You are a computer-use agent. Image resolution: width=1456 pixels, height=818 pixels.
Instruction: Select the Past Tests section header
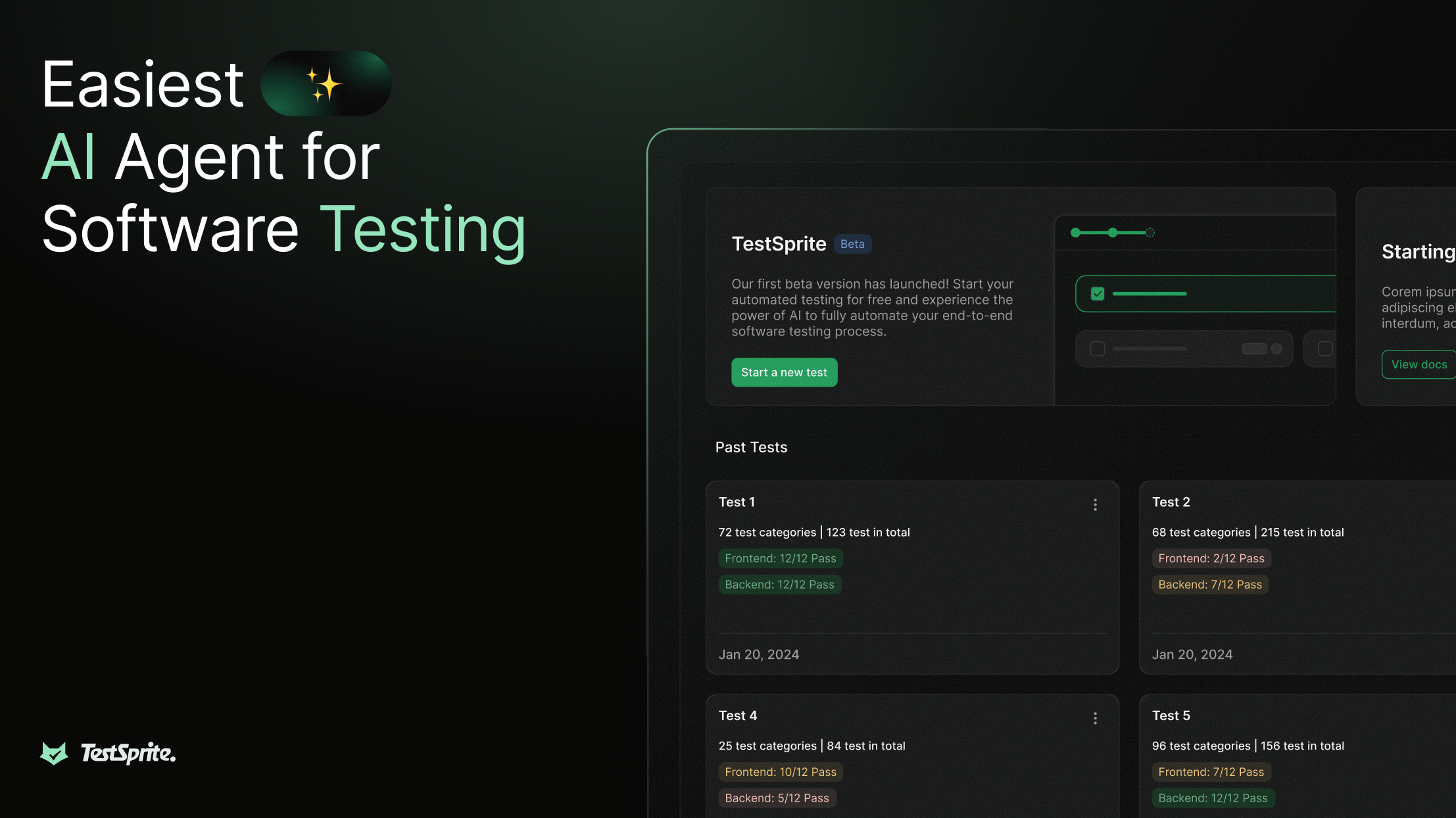751,447
